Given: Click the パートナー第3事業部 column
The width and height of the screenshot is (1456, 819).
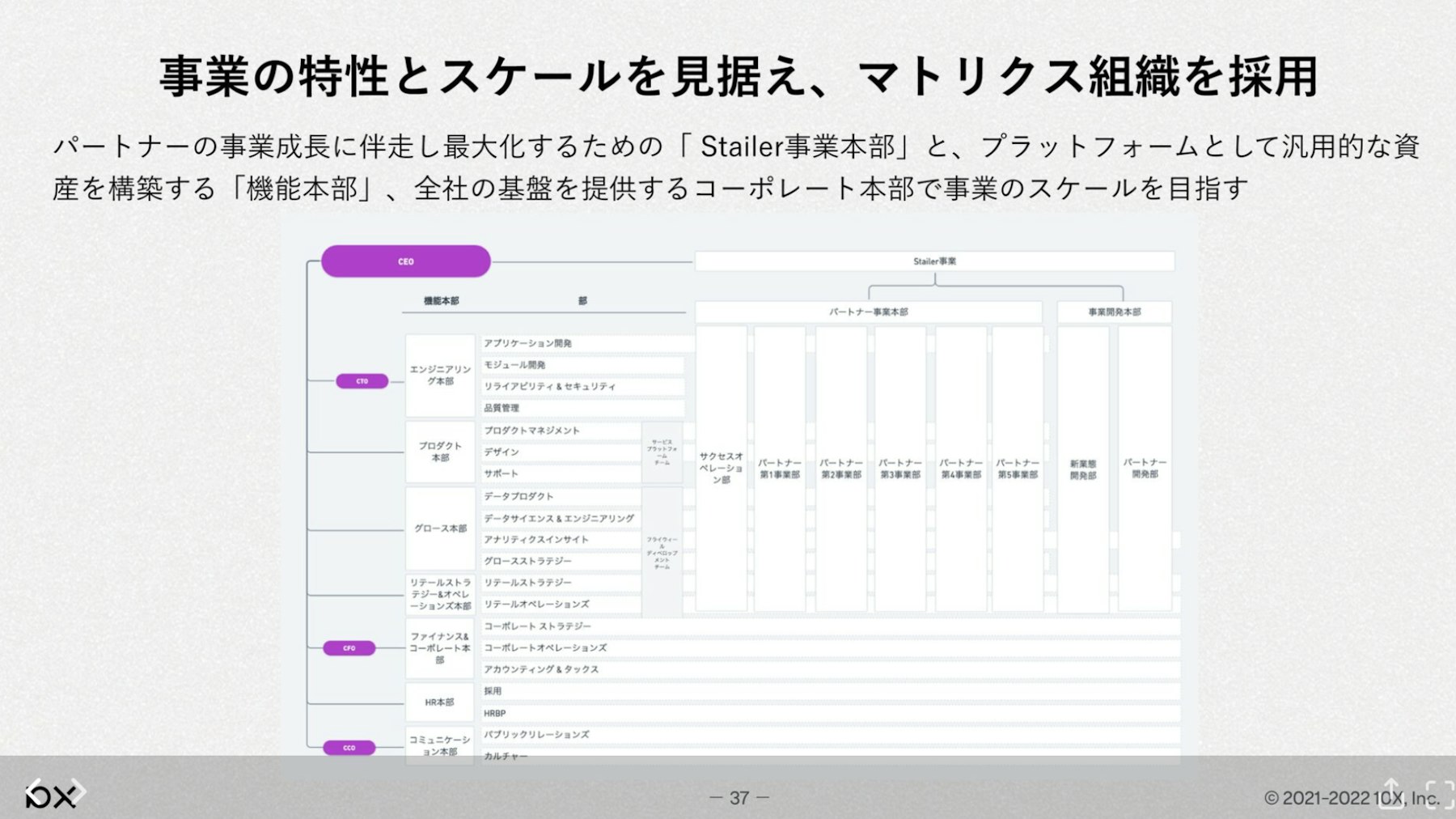Looking at the screenshot, I should click(900, 469).
